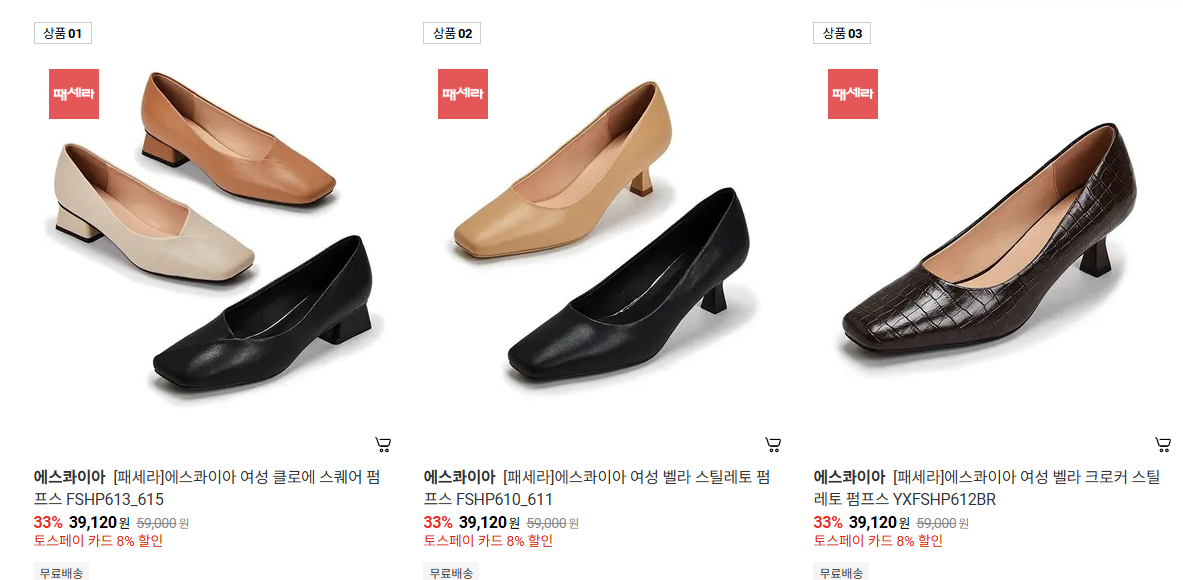The image size is (1183, 580).
Task: Add product 03 to shopping cart
Action: coord(1163,445)
